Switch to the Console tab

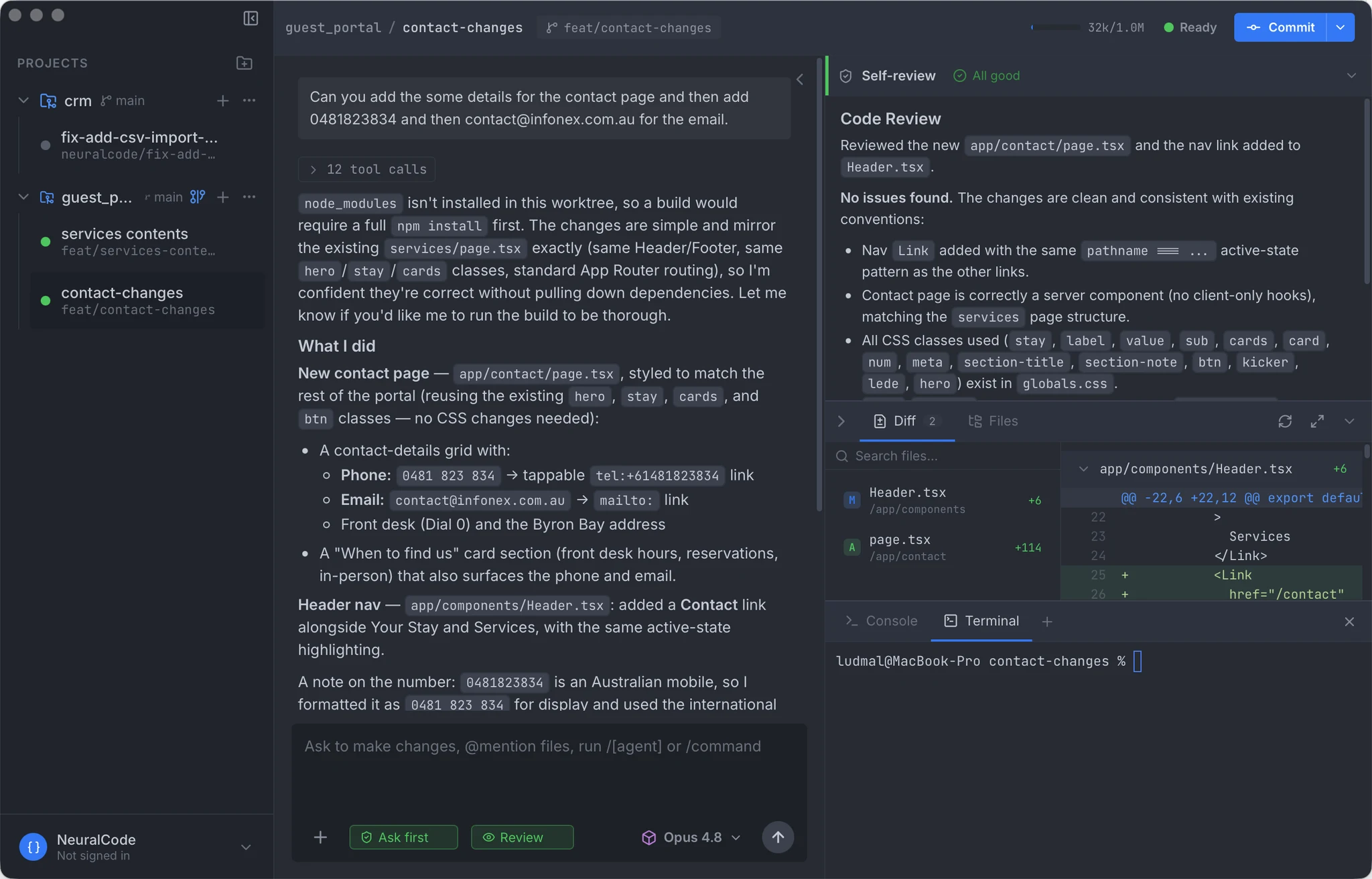click(882, 621)
